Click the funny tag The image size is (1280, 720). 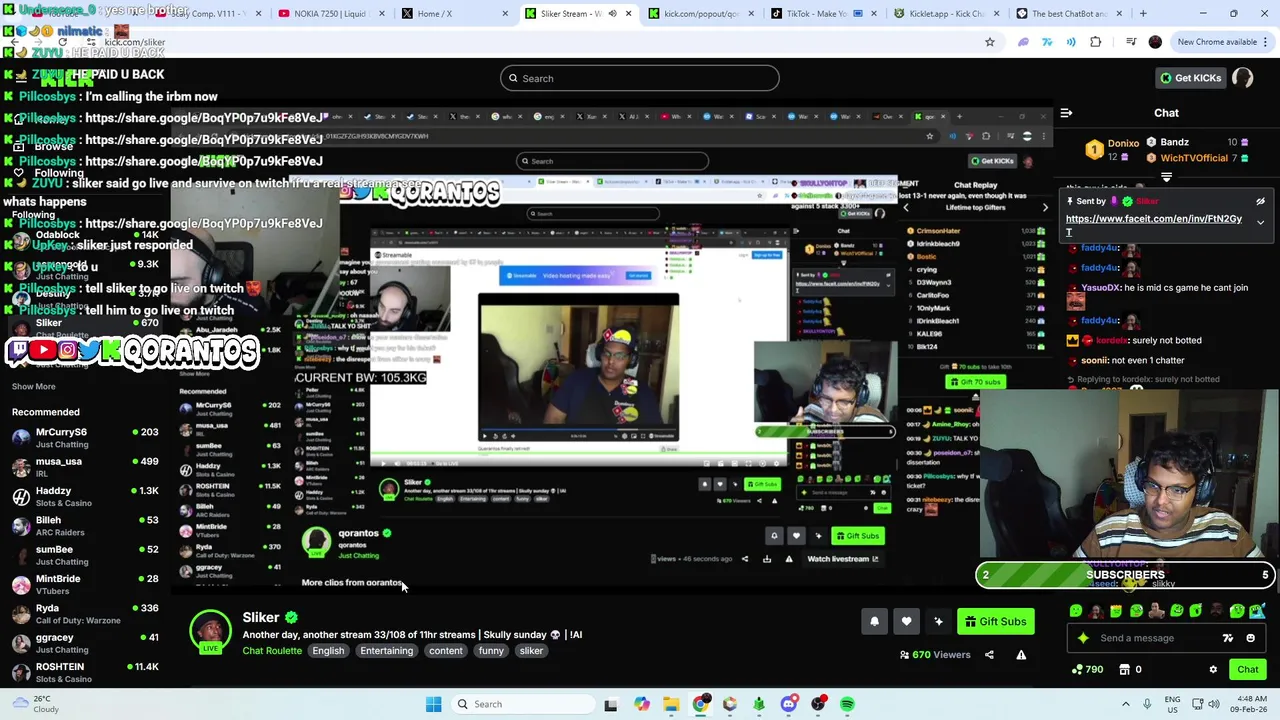491,651
